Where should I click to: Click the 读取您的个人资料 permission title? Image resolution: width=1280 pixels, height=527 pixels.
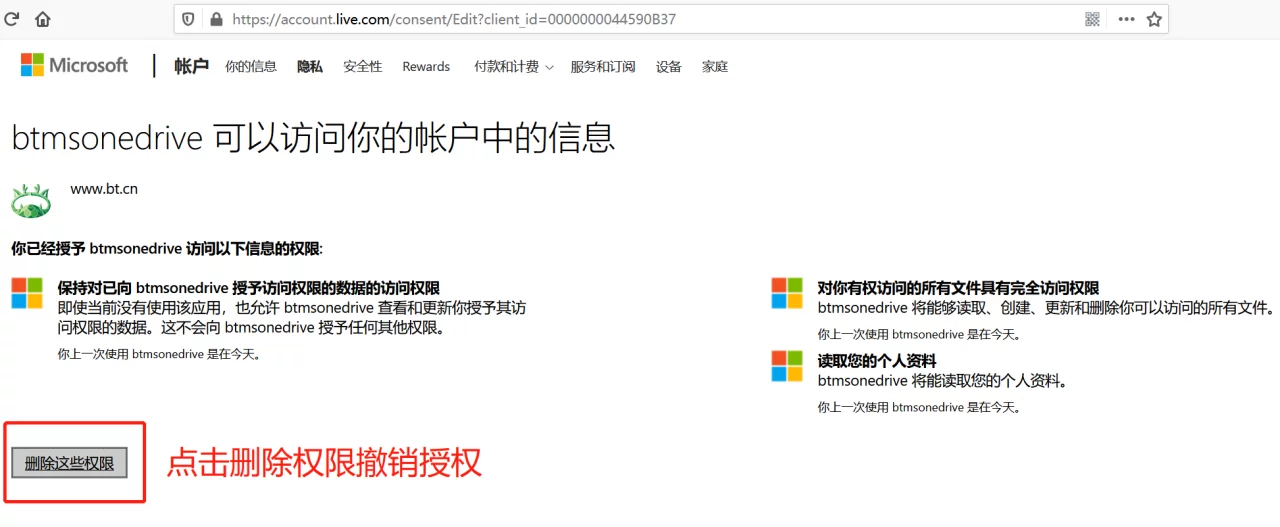click(877, 360)
